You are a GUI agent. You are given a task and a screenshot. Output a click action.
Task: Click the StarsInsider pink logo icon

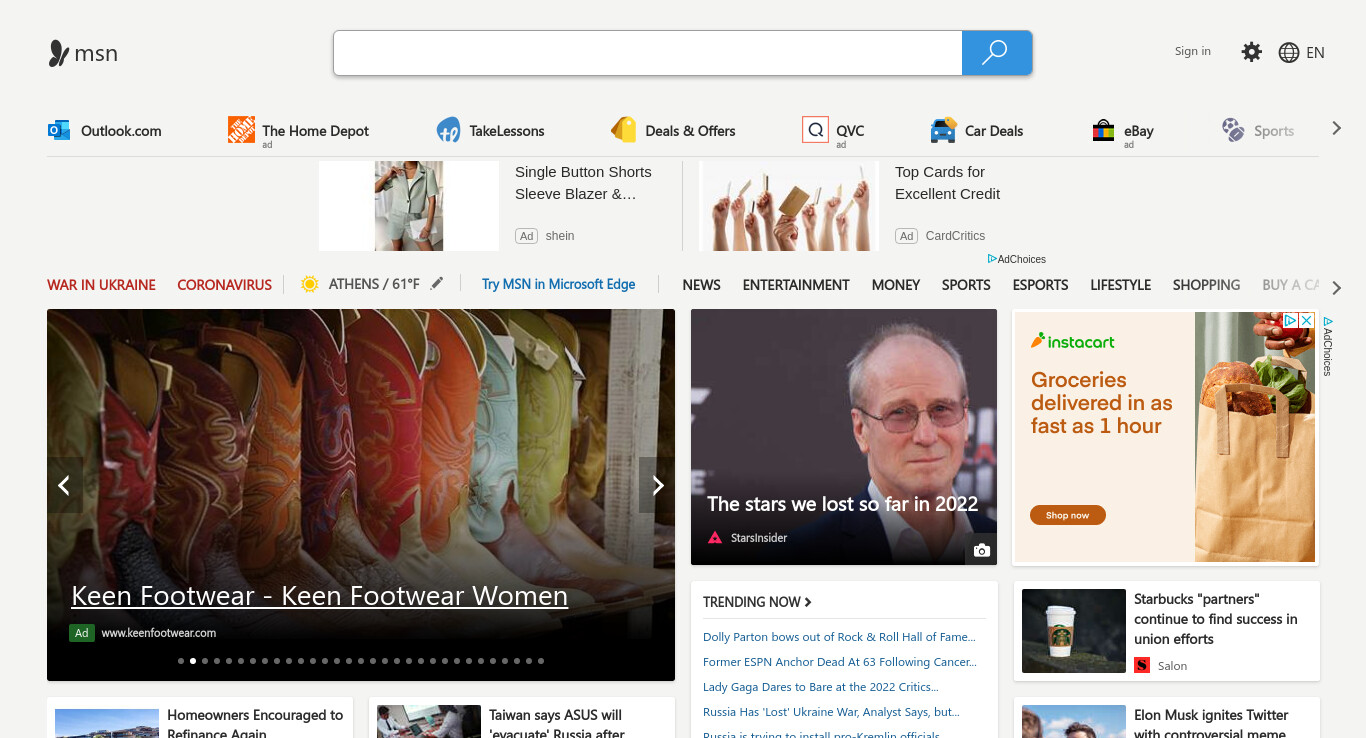coord(715,537)
